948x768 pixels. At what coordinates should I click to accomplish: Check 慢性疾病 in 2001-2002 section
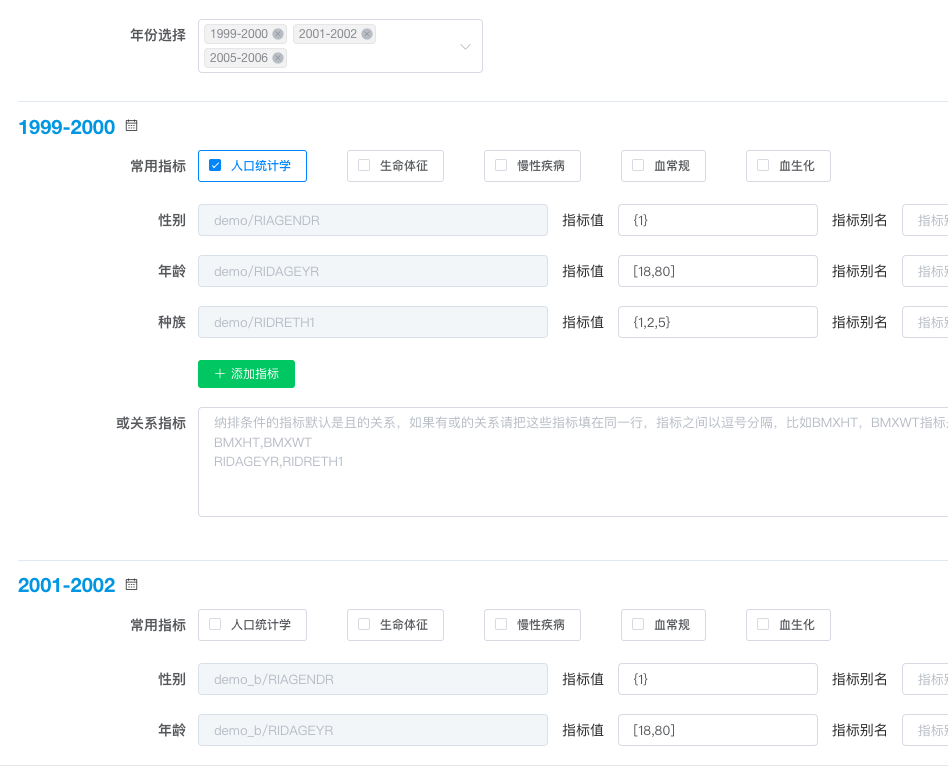point(501,624)
